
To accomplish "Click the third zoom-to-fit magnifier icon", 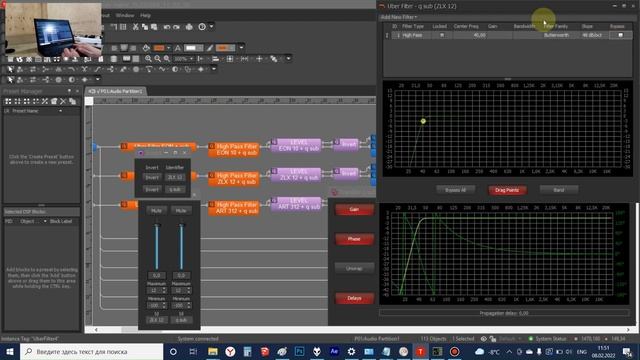I will pos(167,59).
